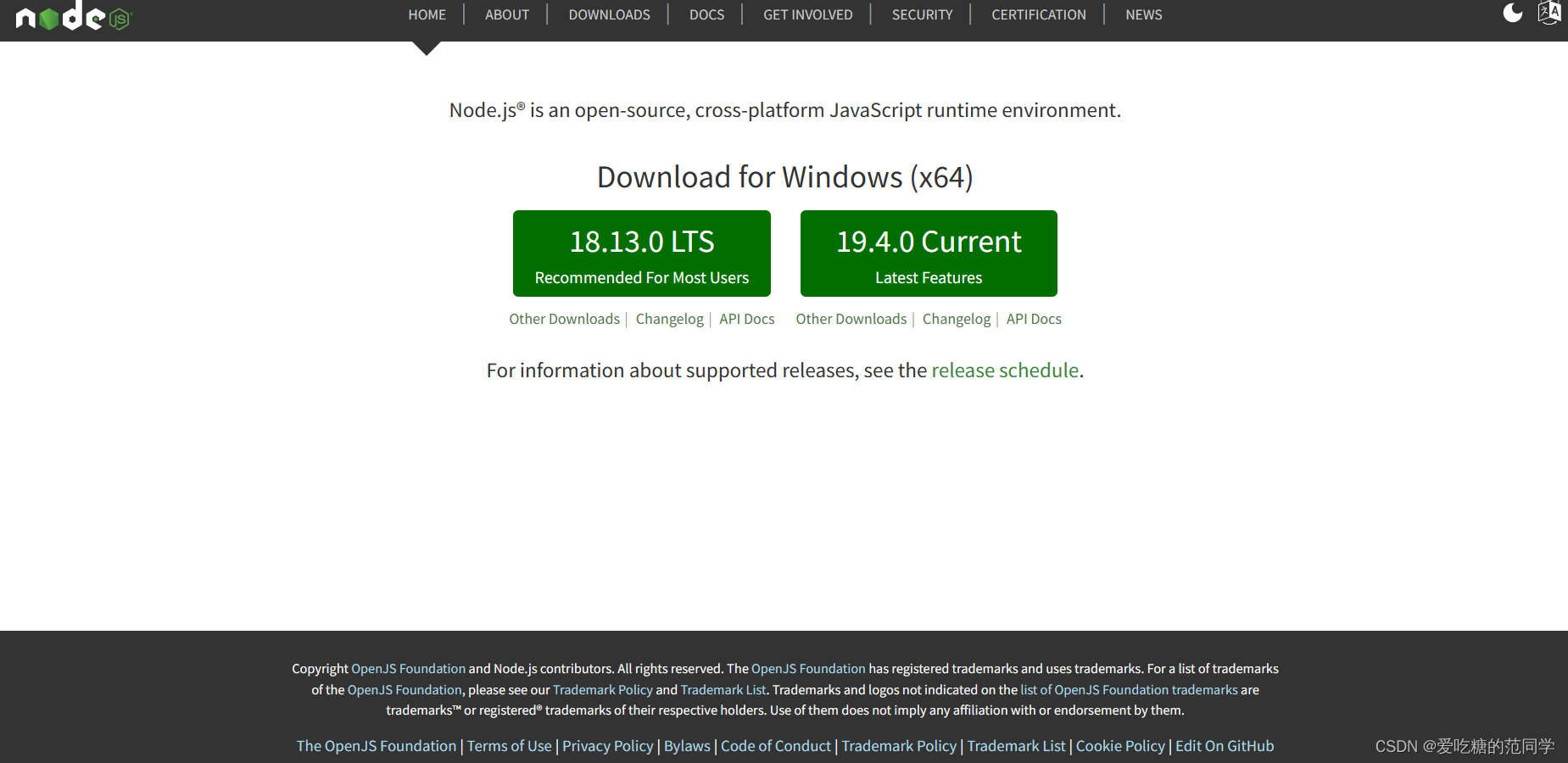Open GET INVOLVED in the navigation
Image resolution: width=1568 pixels, height=763 pixels.
click(x=807, y=14)
